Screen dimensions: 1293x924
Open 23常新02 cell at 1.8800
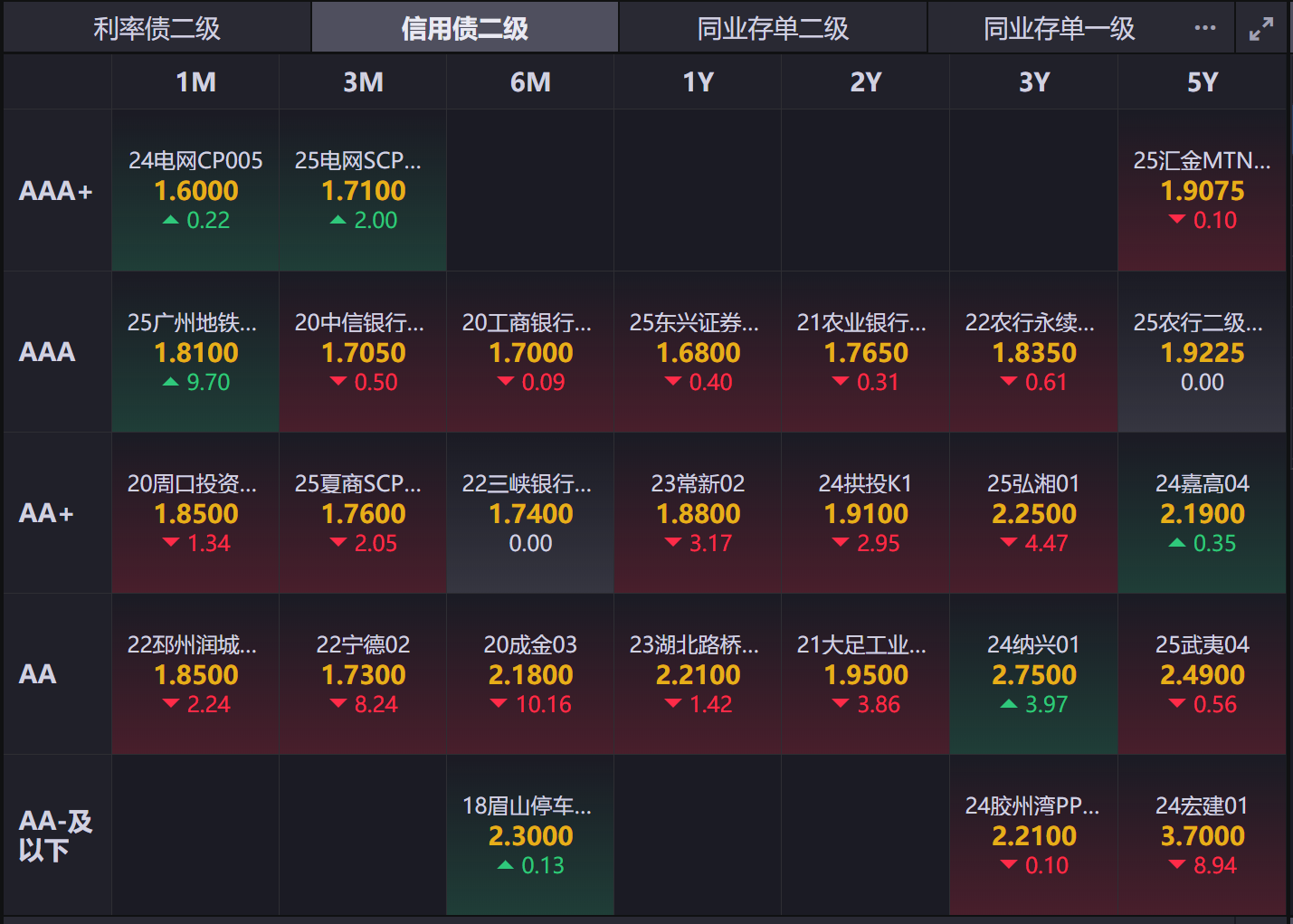click(698, 513)
